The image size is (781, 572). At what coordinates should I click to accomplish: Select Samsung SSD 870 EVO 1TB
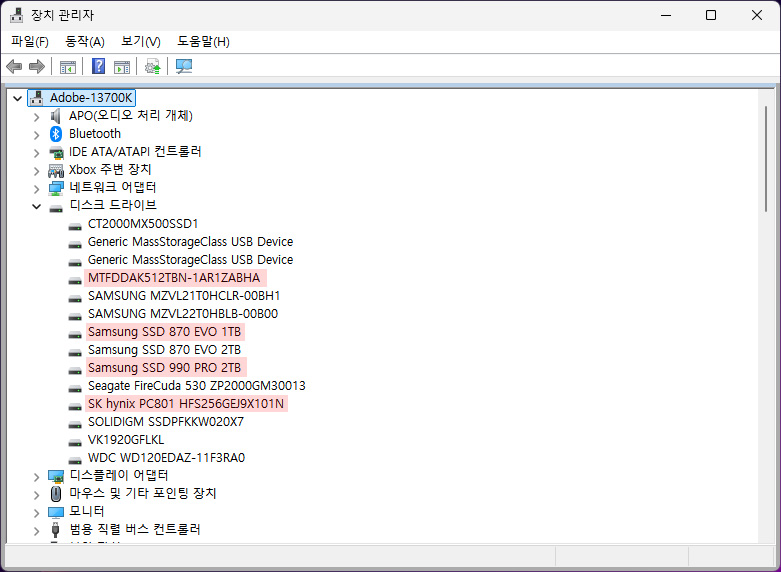164,331
